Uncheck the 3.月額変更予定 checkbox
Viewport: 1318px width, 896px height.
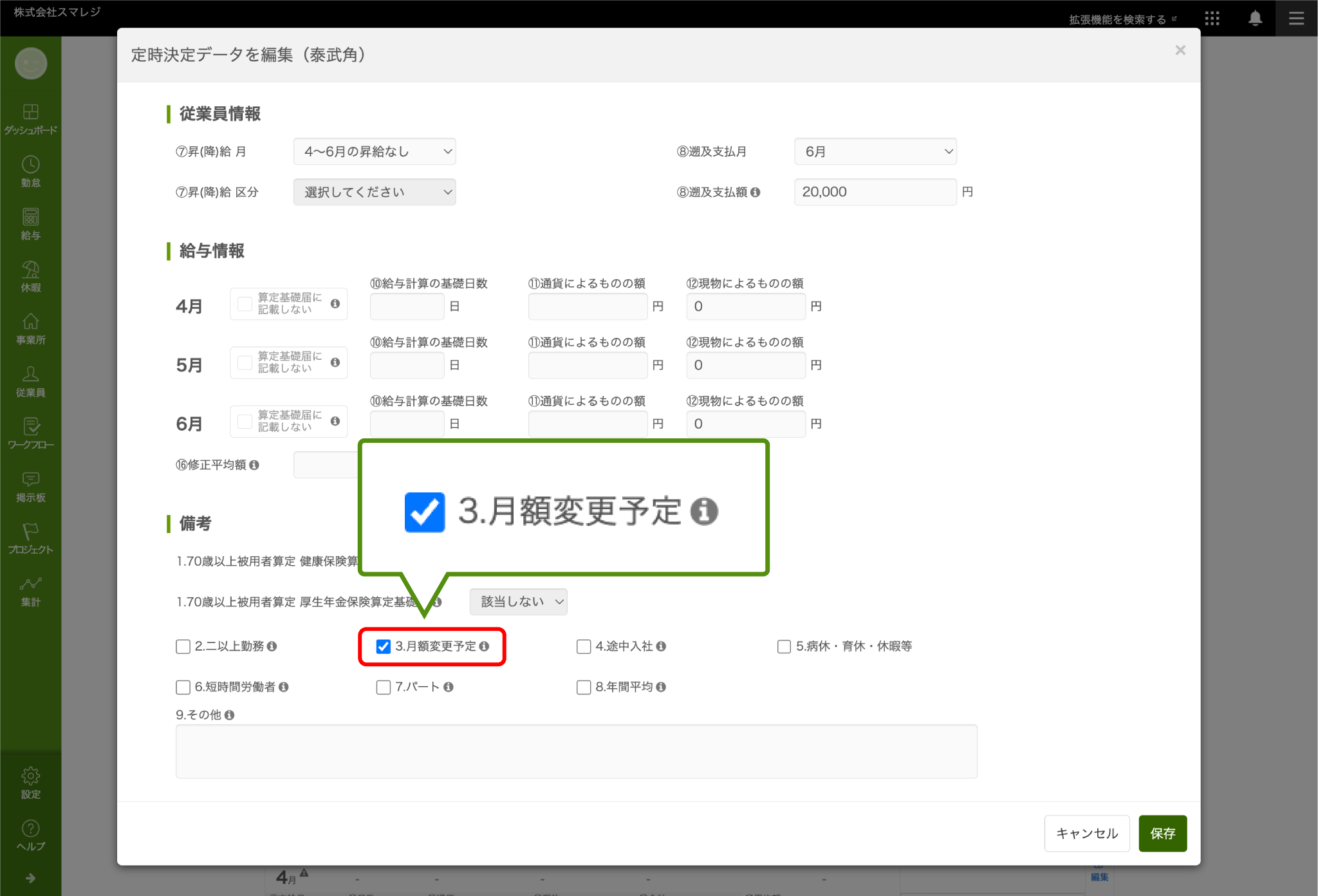tap(383, 646)
